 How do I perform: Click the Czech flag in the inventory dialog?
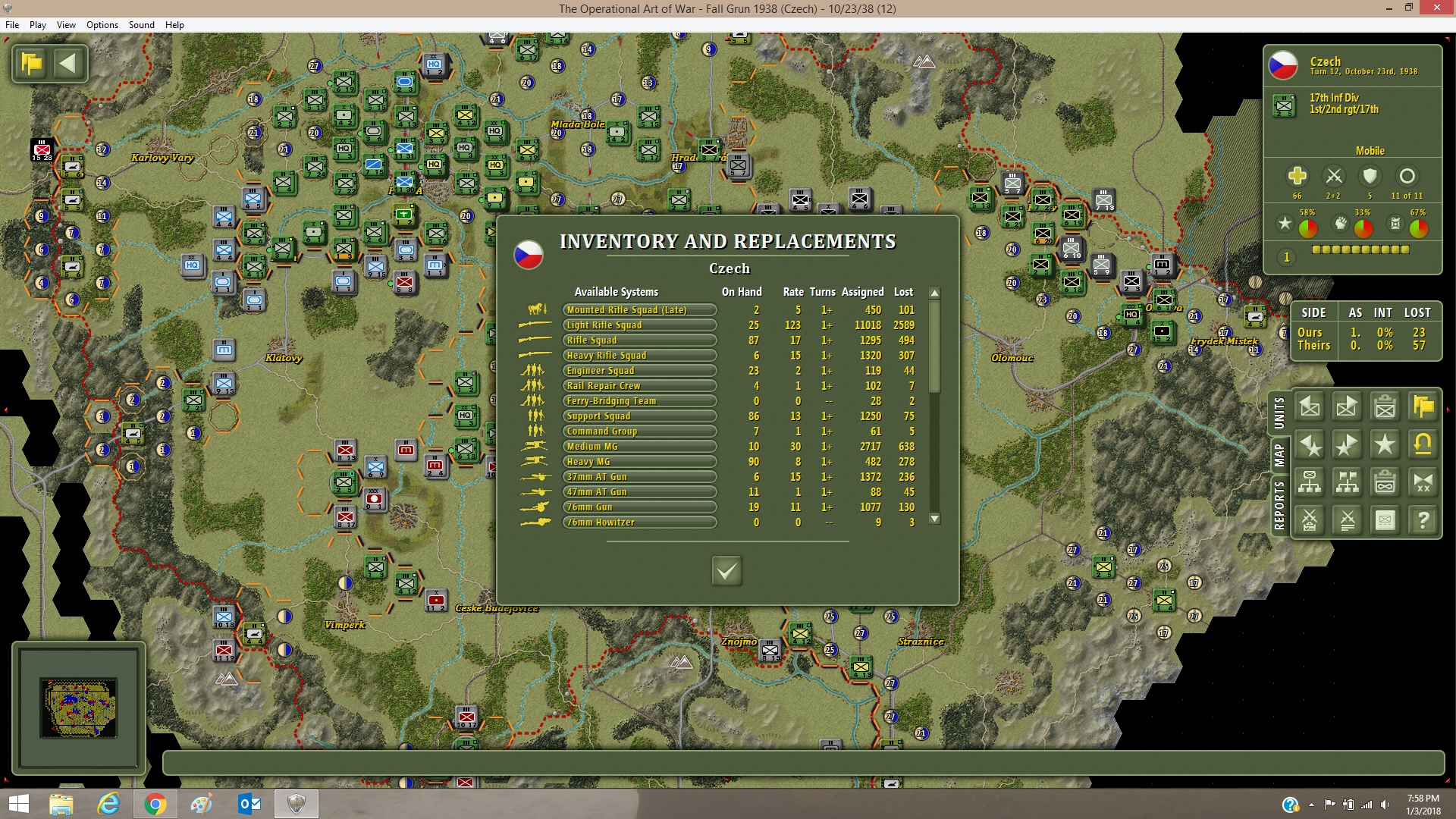pyautogui.click(x=529, y=255)
